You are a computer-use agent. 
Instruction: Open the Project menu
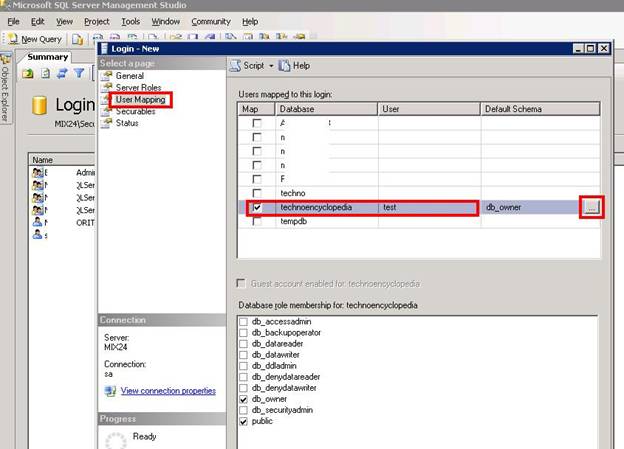(96, 21)
